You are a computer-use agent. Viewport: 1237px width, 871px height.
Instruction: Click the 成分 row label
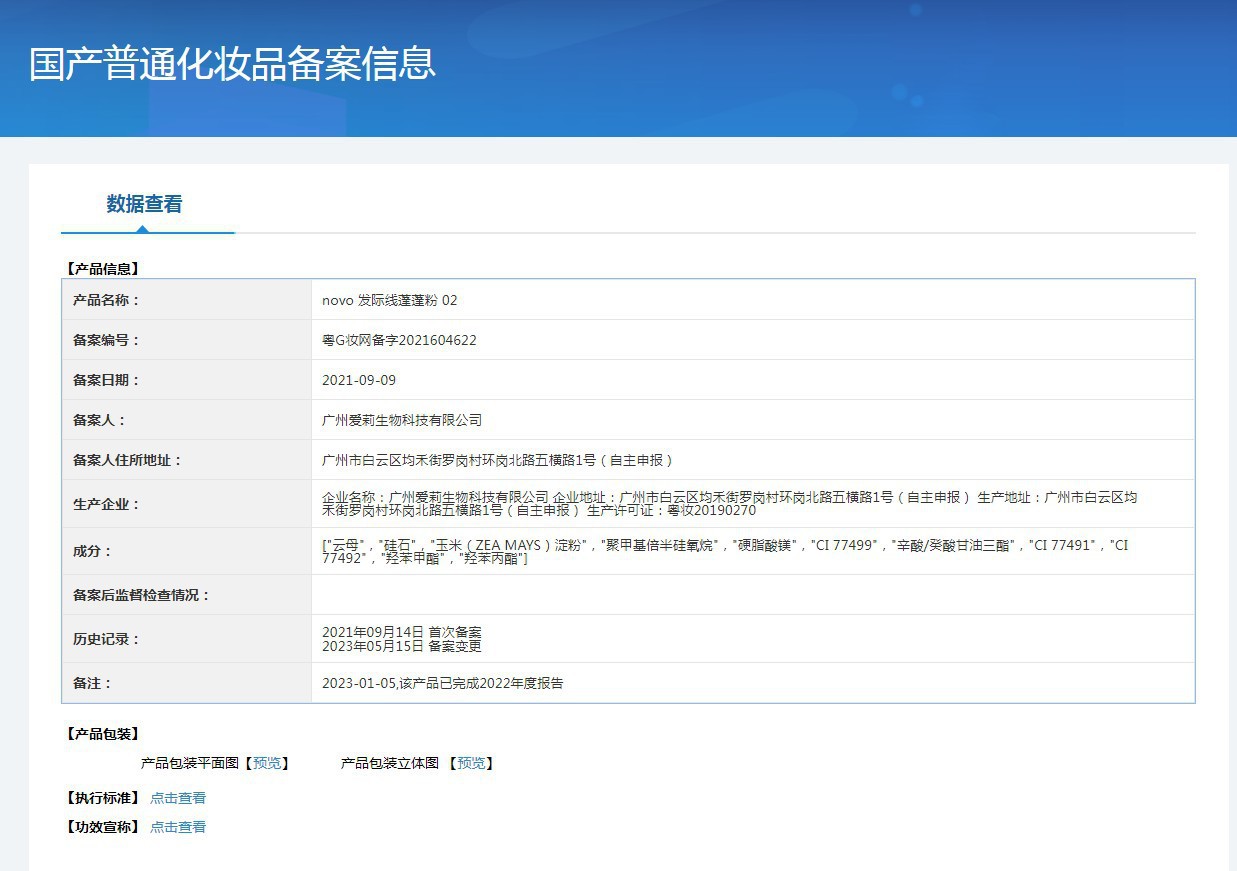point(93,551)
